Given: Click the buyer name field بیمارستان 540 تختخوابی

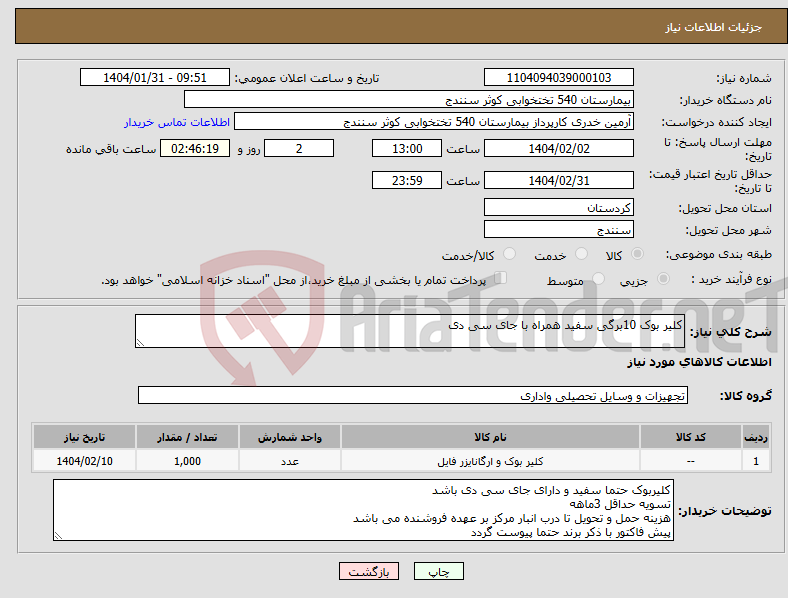Looking at the screenshot, I should 409,99.
